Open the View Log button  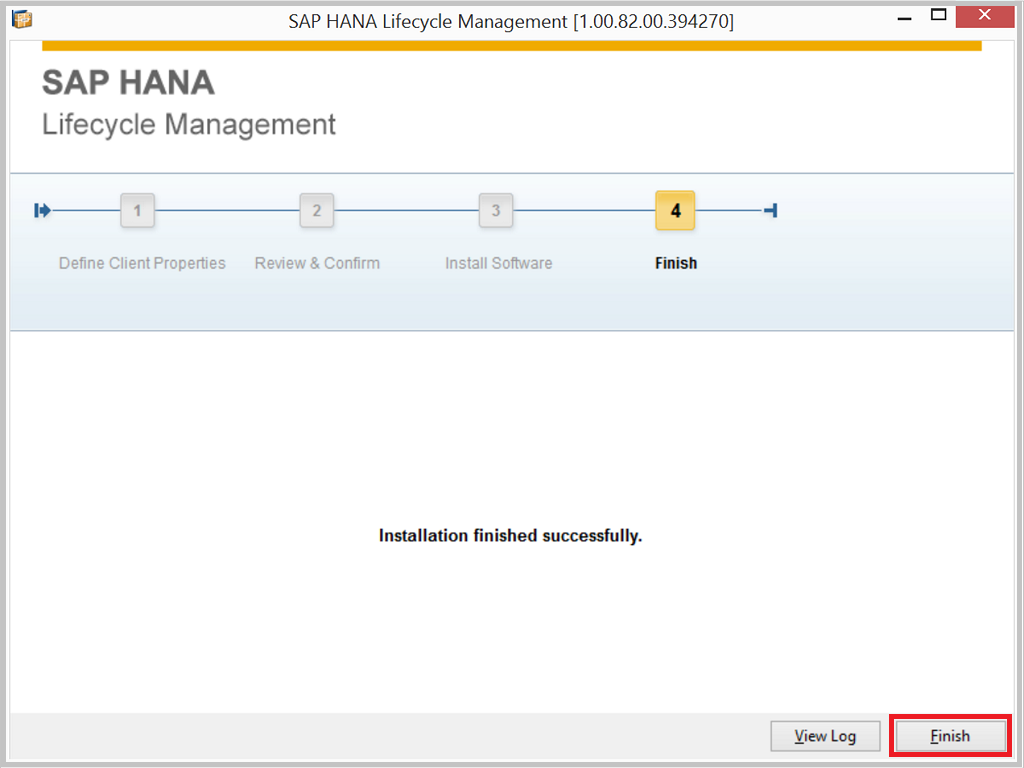tap(825, 736)
